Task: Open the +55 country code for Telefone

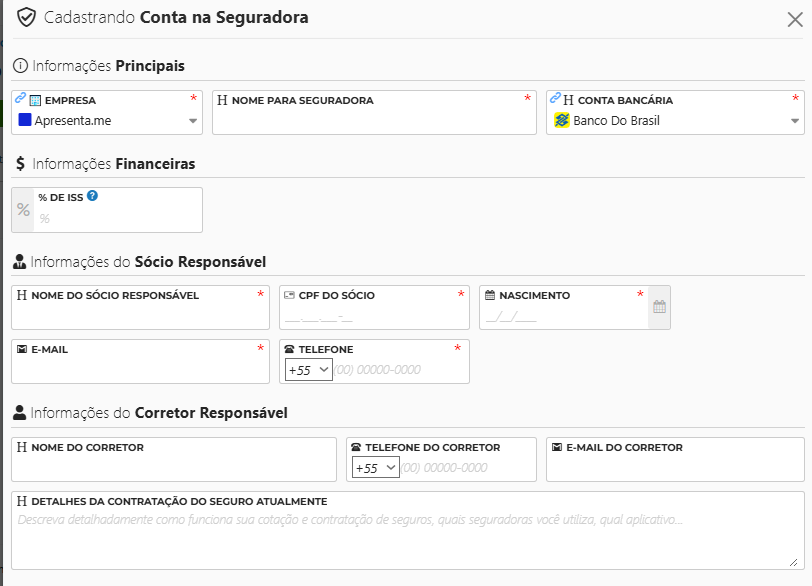Action: pyautogui.click(x=308, y=369)
